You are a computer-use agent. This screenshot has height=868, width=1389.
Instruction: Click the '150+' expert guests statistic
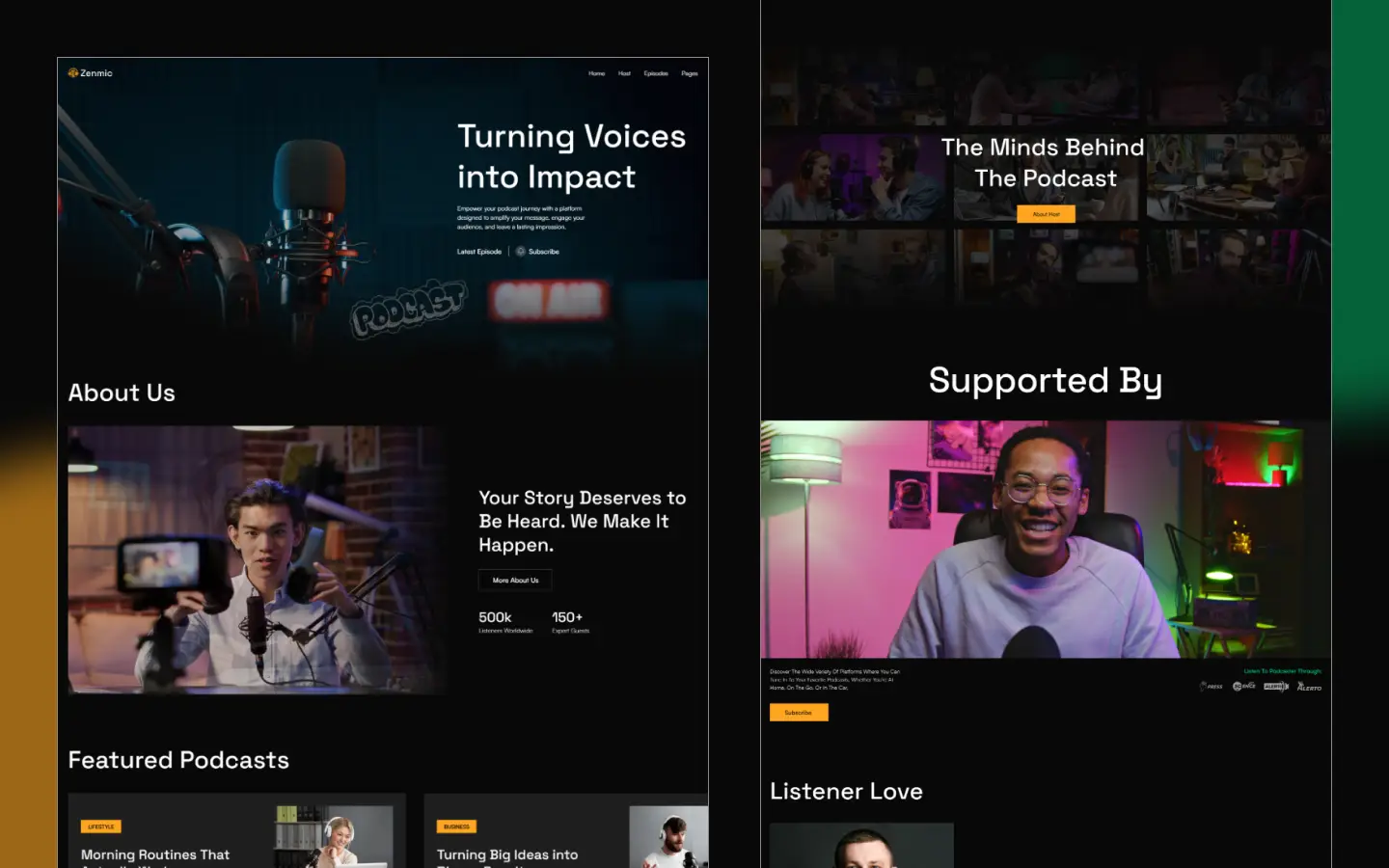tap(567, 617)
